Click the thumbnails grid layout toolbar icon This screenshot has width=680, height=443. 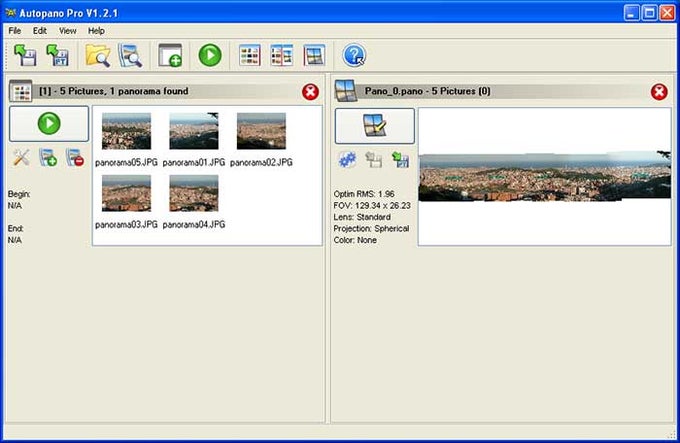250,55
